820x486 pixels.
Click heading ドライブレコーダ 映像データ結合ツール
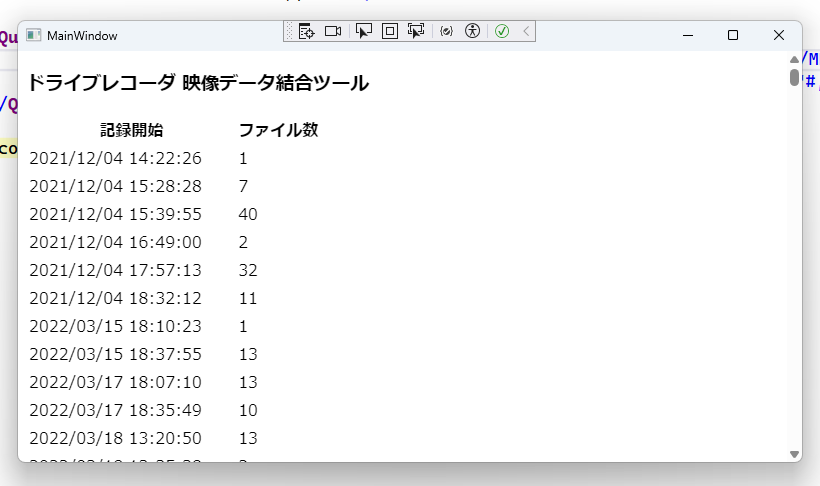(x=198, y=83)
